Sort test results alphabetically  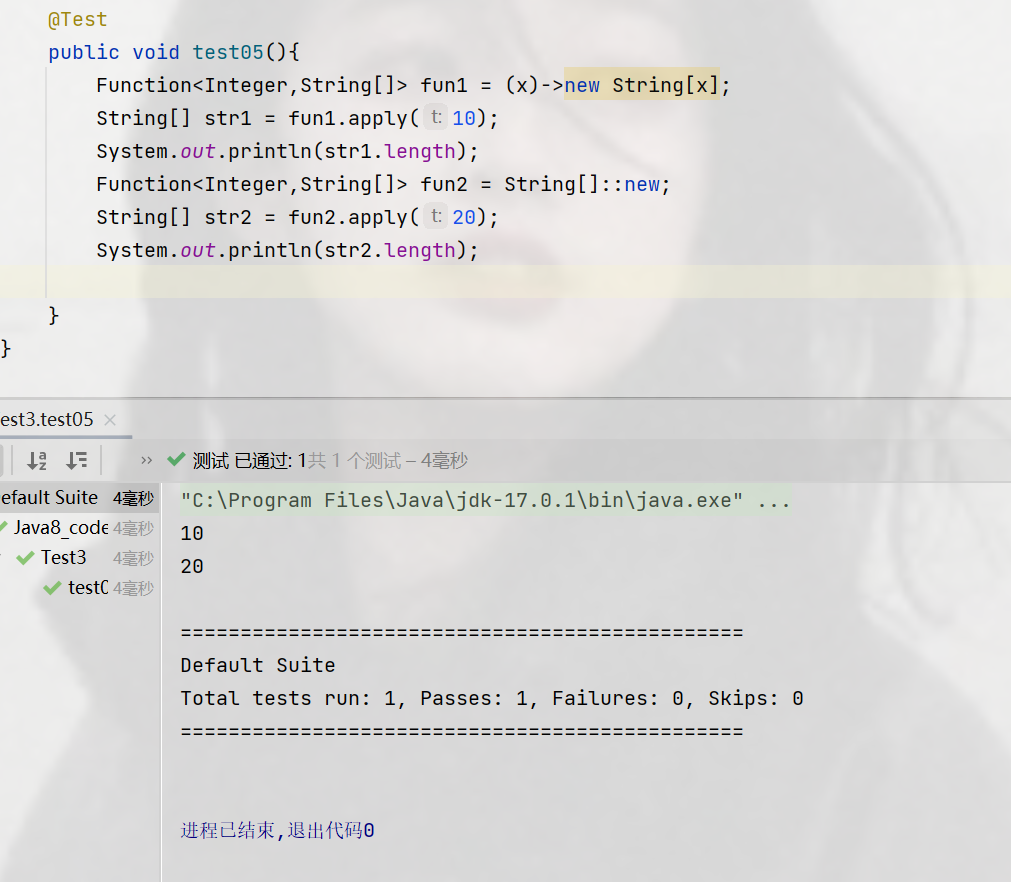tap(37, 460)
